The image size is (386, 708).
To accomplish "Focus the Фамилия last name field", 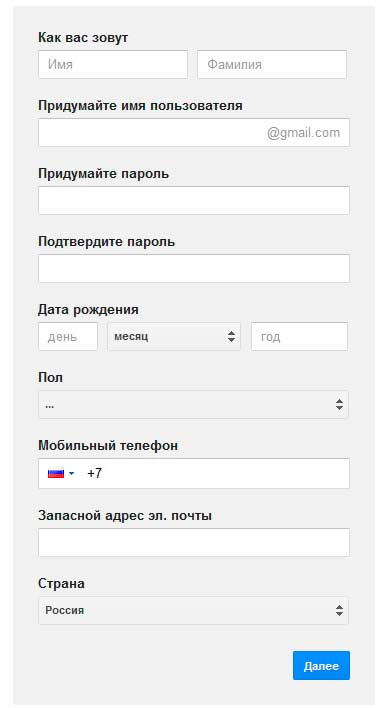I will click(272, 64).
